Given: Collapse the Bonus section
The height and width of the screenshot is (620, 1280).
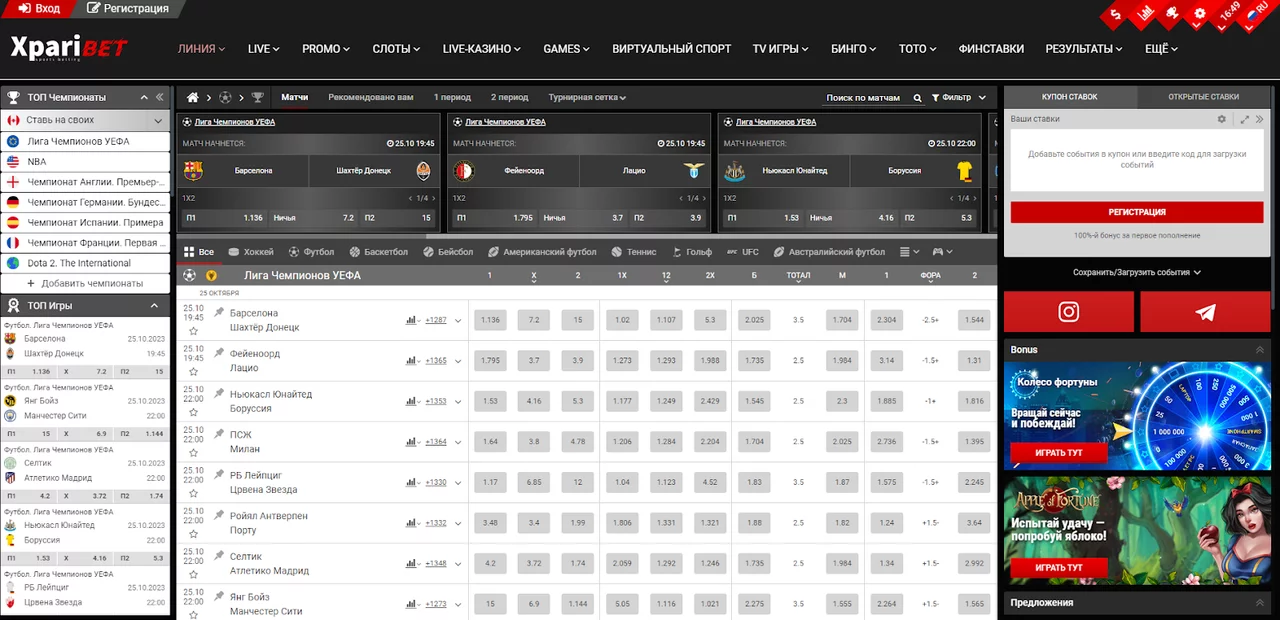Looking at the screenshot, I should tap(1260, 350).
